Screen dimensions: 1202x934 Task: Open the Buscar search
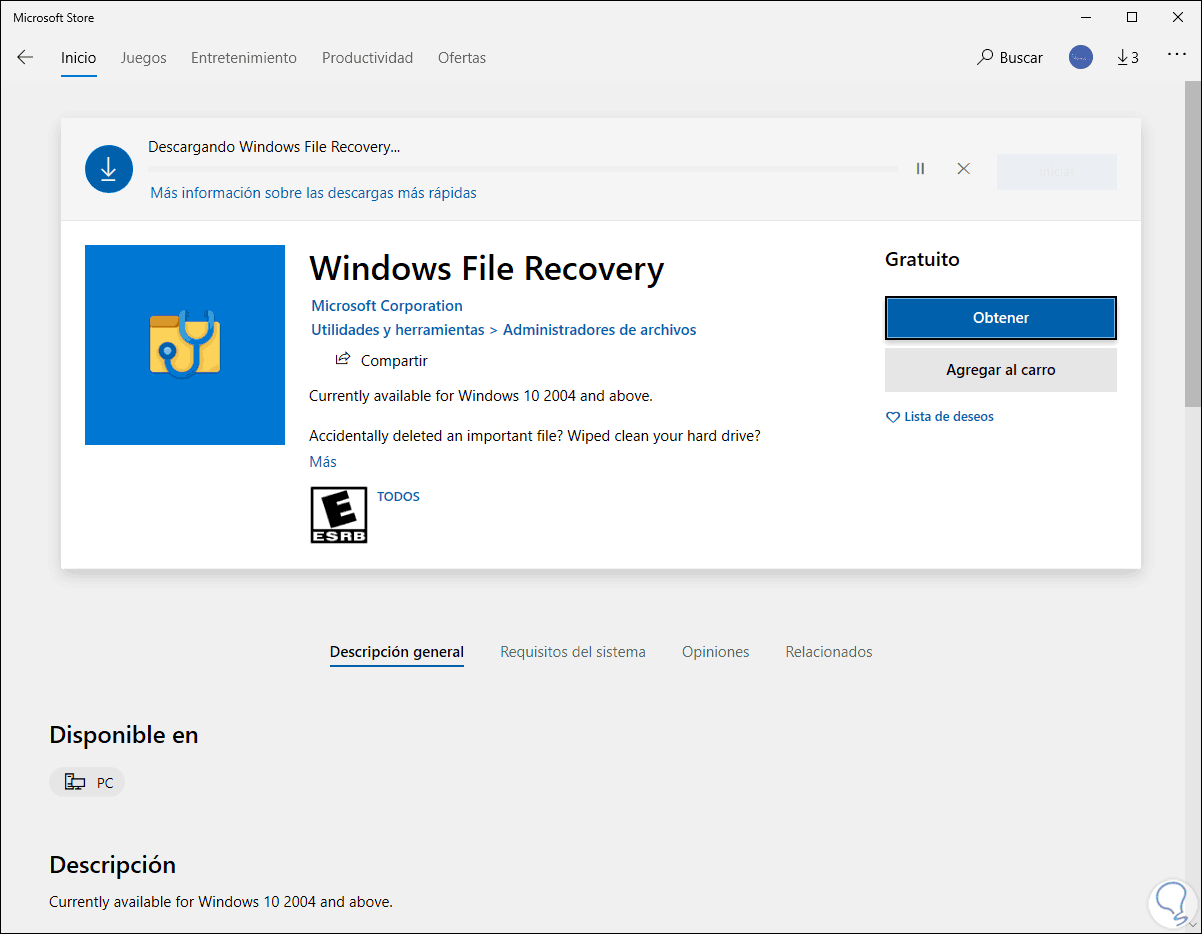pyautogui.click(x=1010, y=57)
